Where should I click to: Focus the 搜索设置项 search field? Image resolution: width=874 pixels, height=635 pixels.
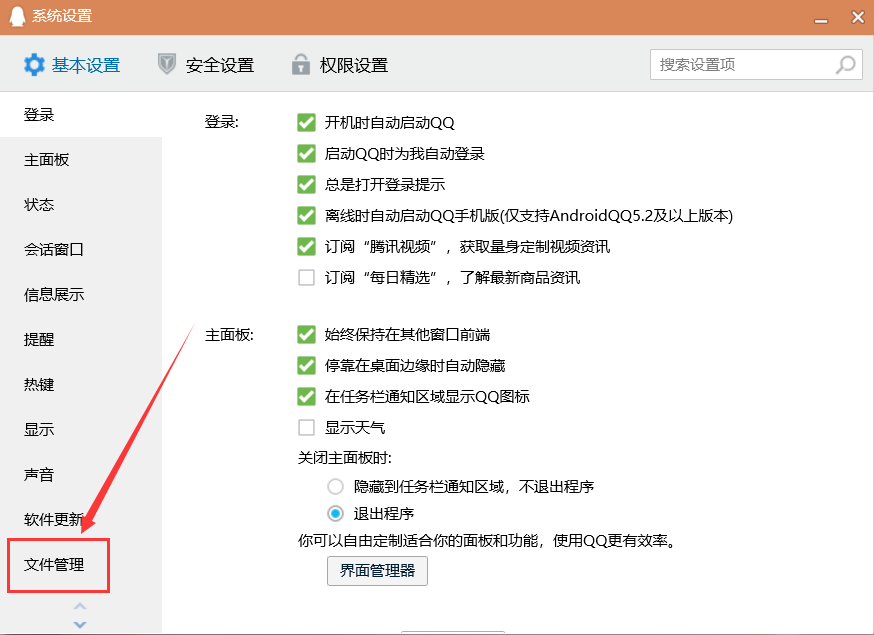coord(756,65)
